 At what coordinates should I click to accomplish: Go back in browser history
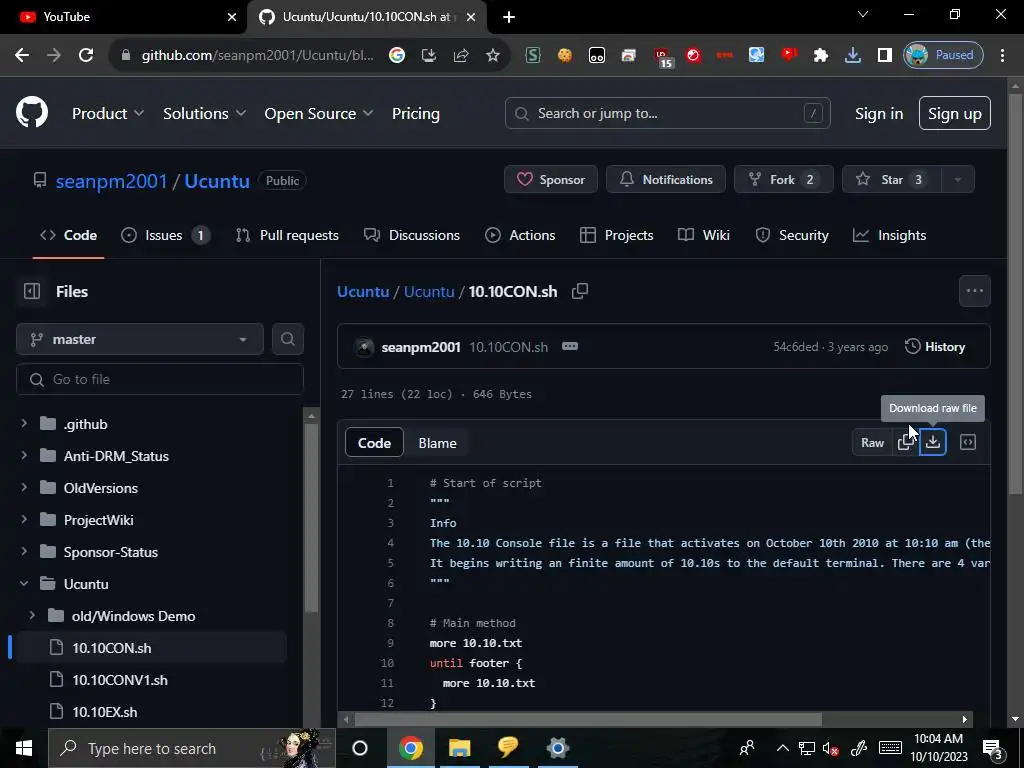(22, 55)
